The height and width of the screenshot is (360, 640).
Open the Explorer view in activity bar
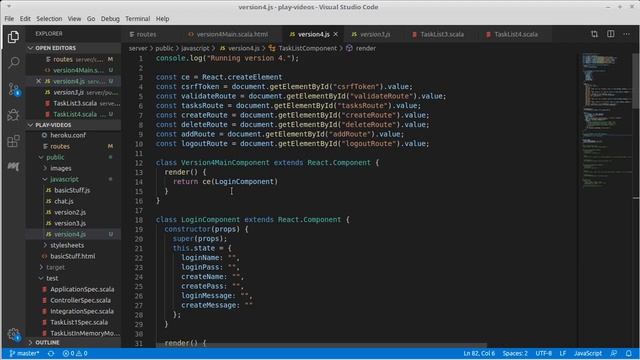click(13, 37)
